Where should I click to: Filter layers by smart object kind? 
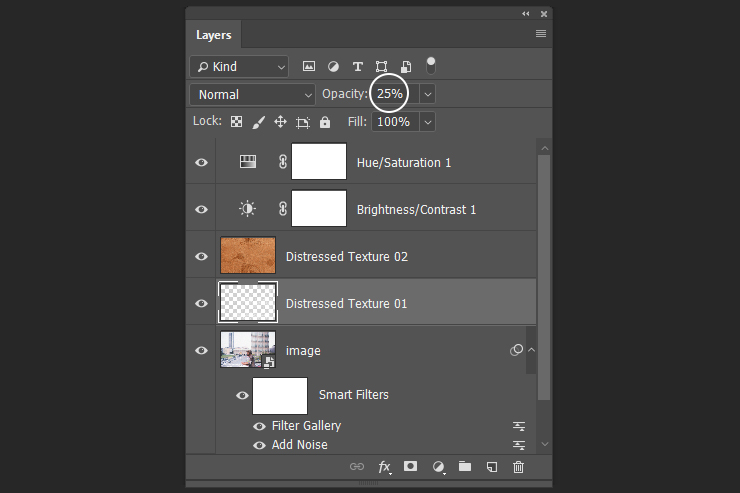point(406,67)
